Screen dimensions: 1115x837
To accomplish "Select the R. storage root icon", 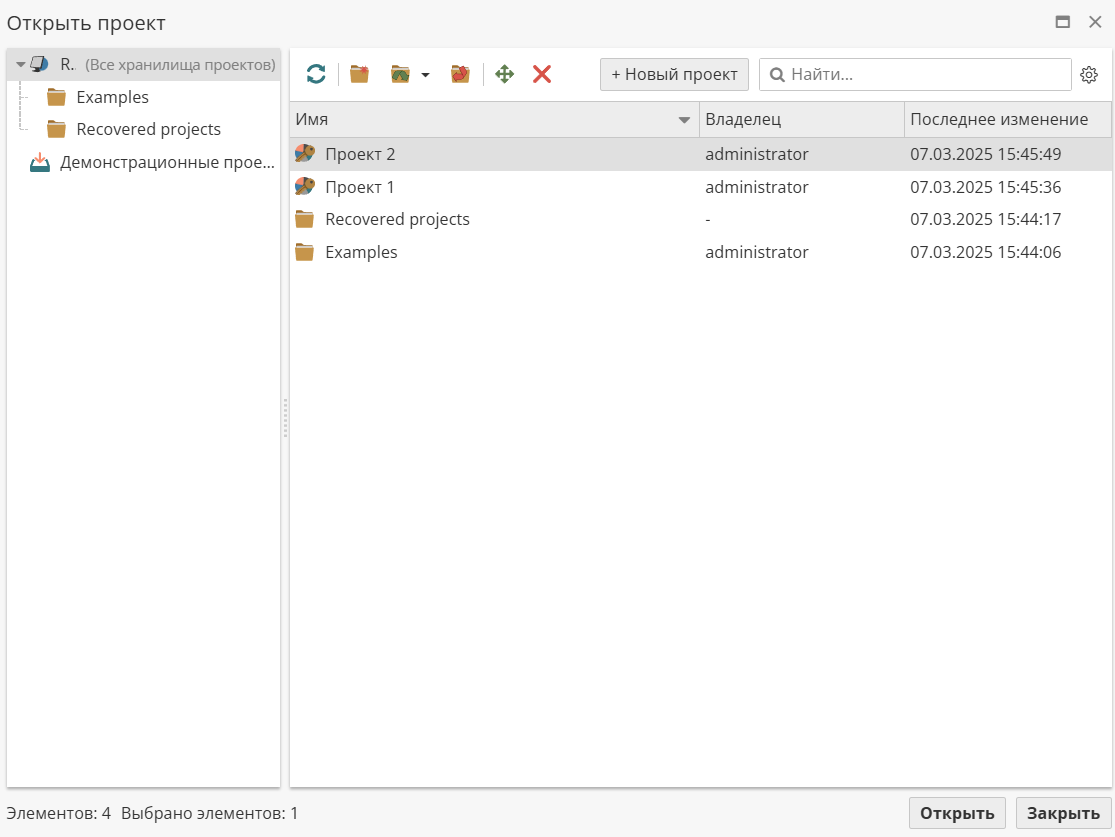I will [40, 65].
